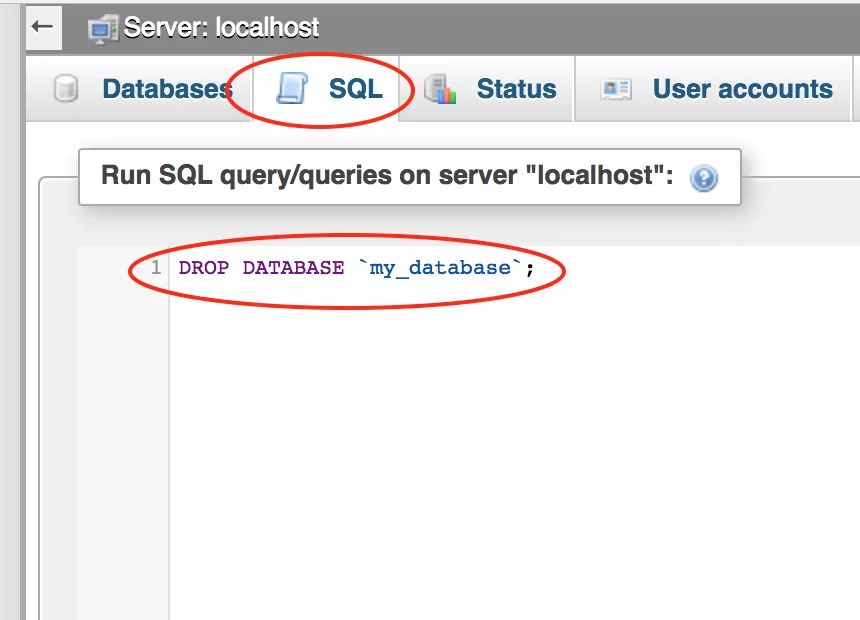This screenshot has width=860, height=620.
Task: Click the bar chart icon on Status tab
Action: point(441,89)
